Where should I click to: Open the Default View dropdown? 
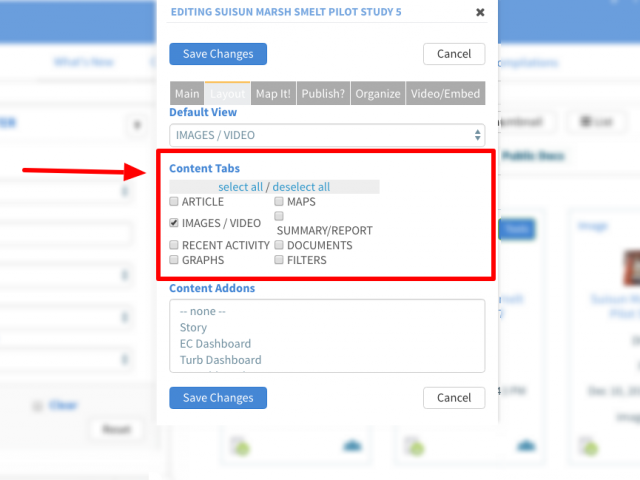pos(327,135)
